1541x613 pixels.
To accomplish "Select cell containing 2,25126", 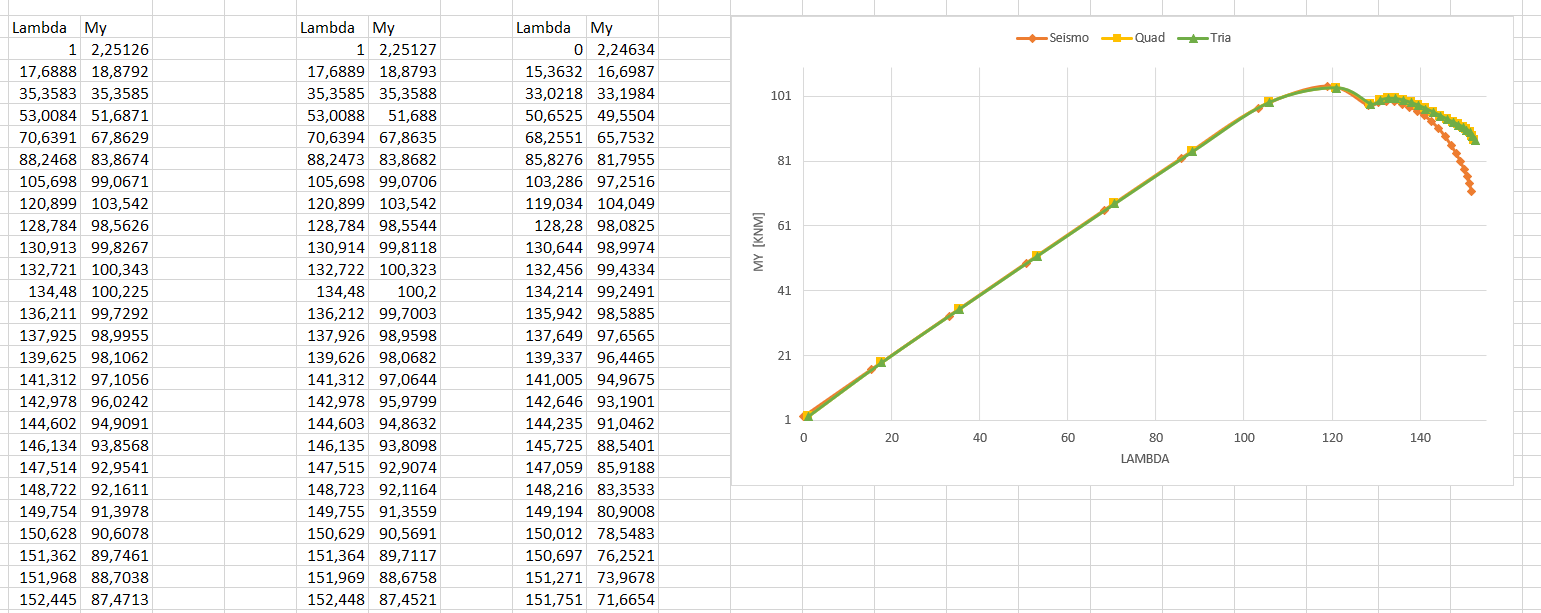I will pyautogui.click(x=117, y=50).
